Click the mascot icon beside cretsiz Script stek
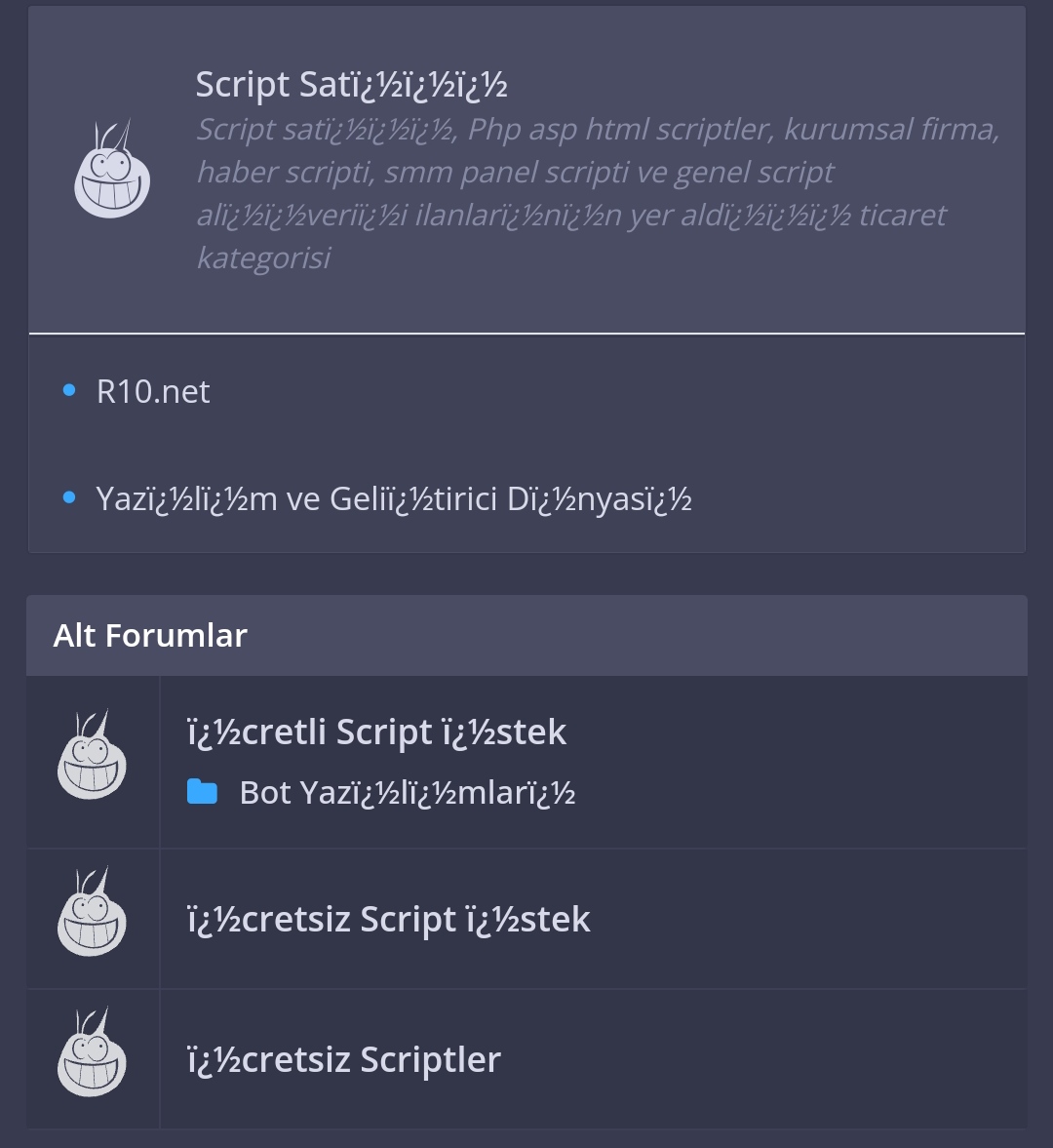Image resolution: width=1053 pixels, height=1148 pixels. click(x=93, y=912)
